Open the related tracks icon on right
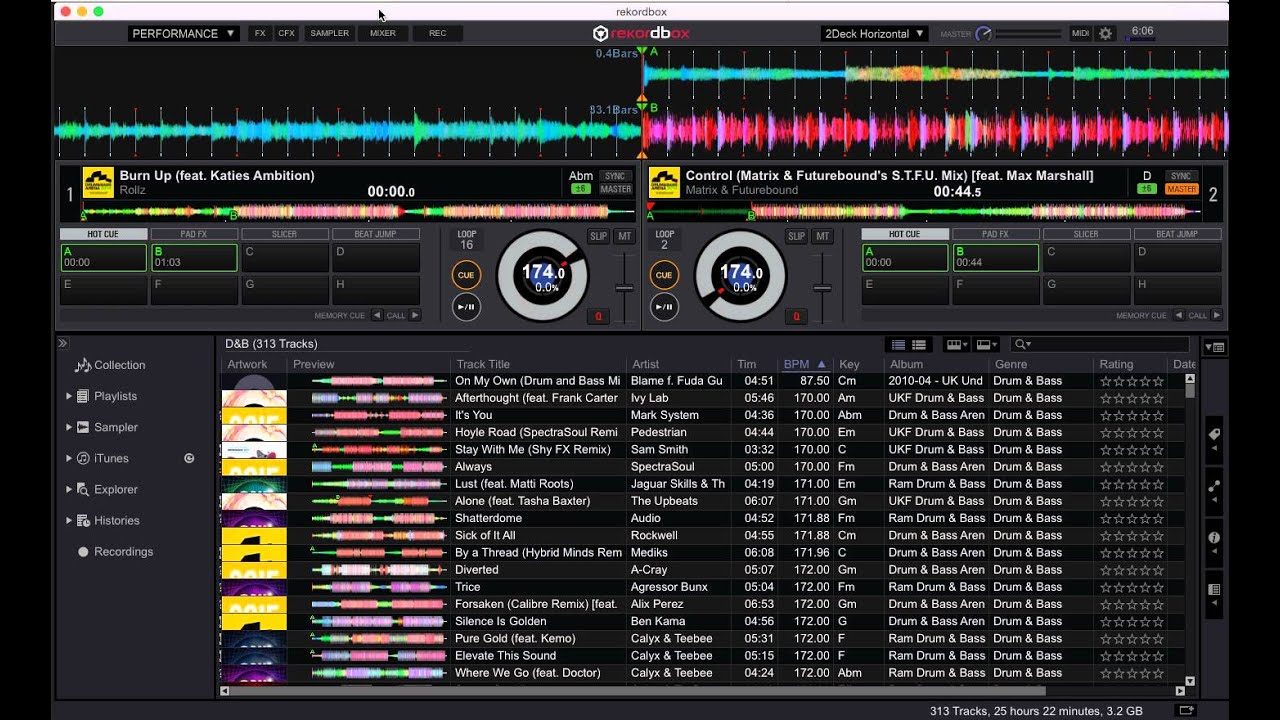Image resolution: width=1280 pixels, height=720 pixels. pyautogui.click(x=1214, y=487)
